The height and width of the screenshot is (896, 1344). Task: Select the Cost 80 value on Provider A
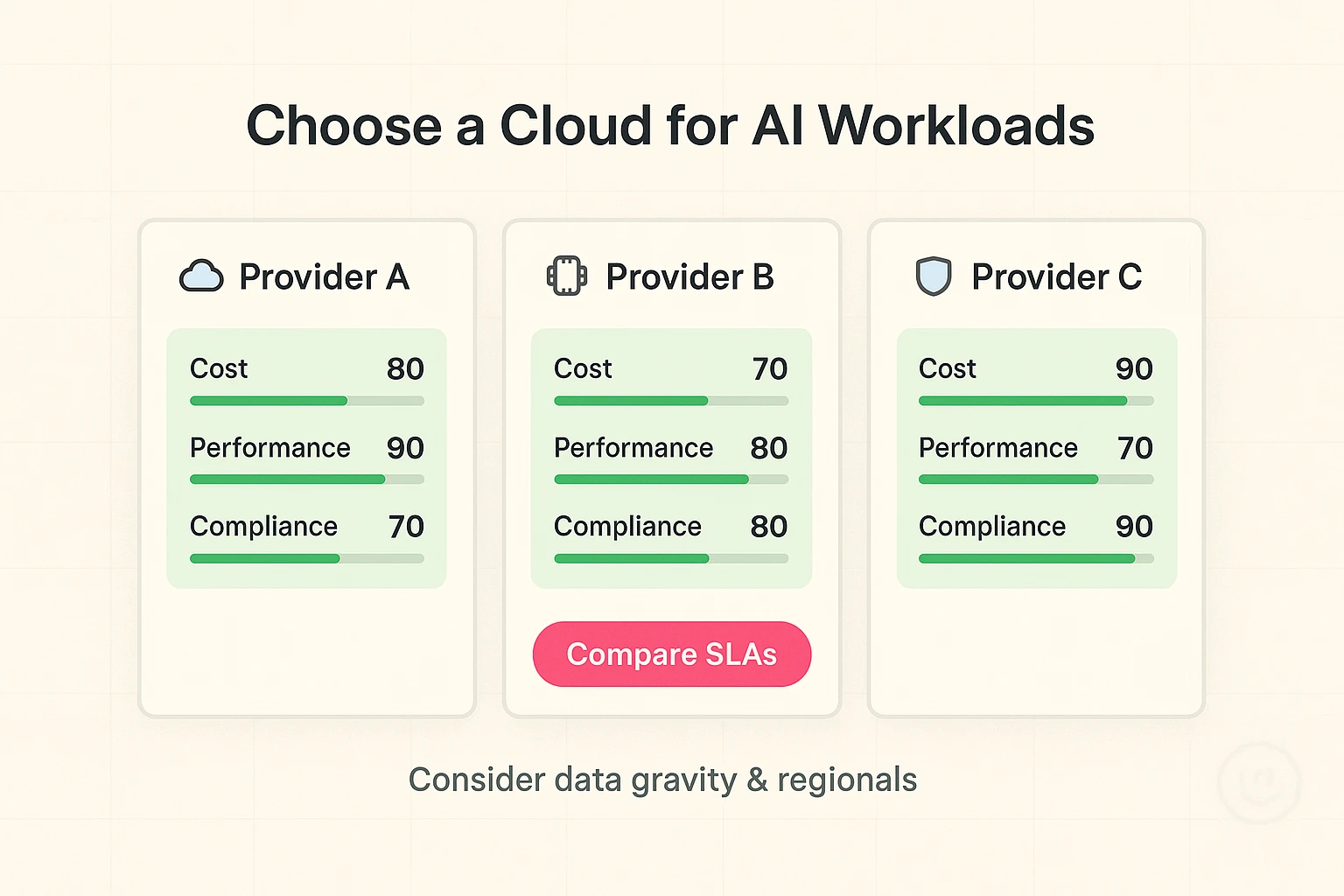[406, 368]
